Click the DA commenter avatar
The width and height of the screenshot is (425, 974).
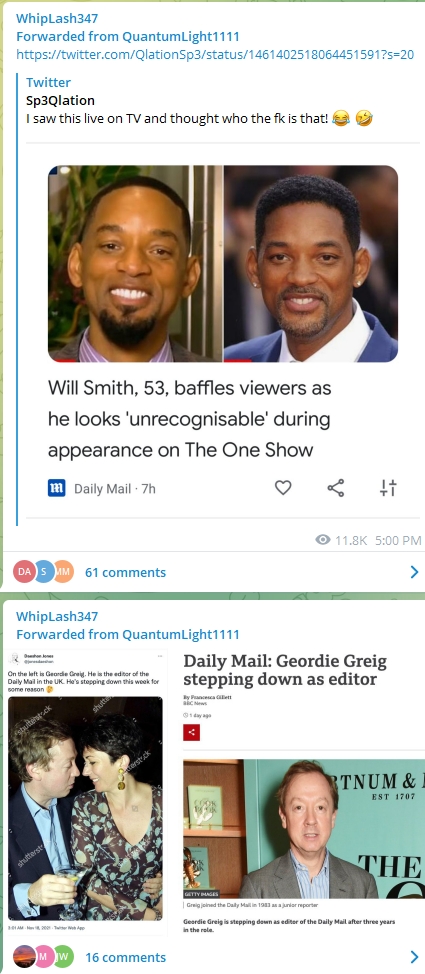[24, 571]
